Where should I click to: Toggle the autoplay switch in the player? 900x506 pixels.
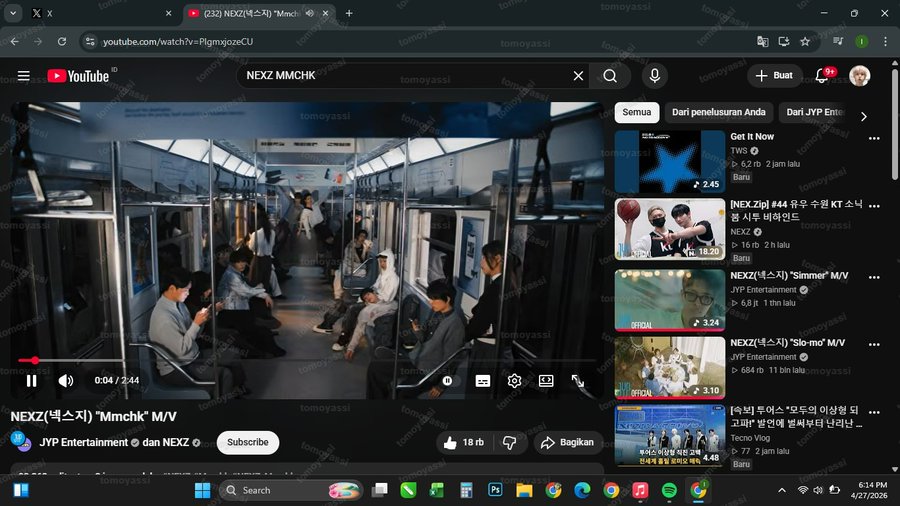pos(447,380)
